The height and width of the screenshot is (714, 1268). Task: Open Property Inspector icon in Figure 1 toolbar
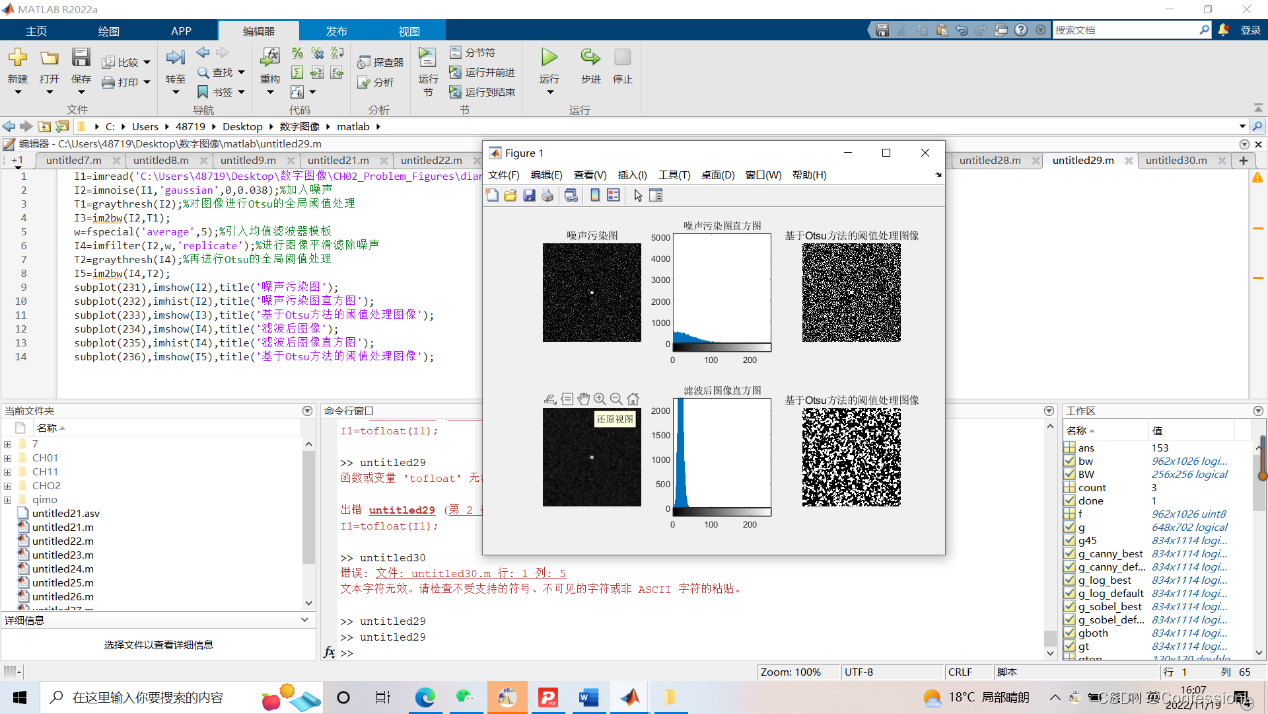click(656, 195)
